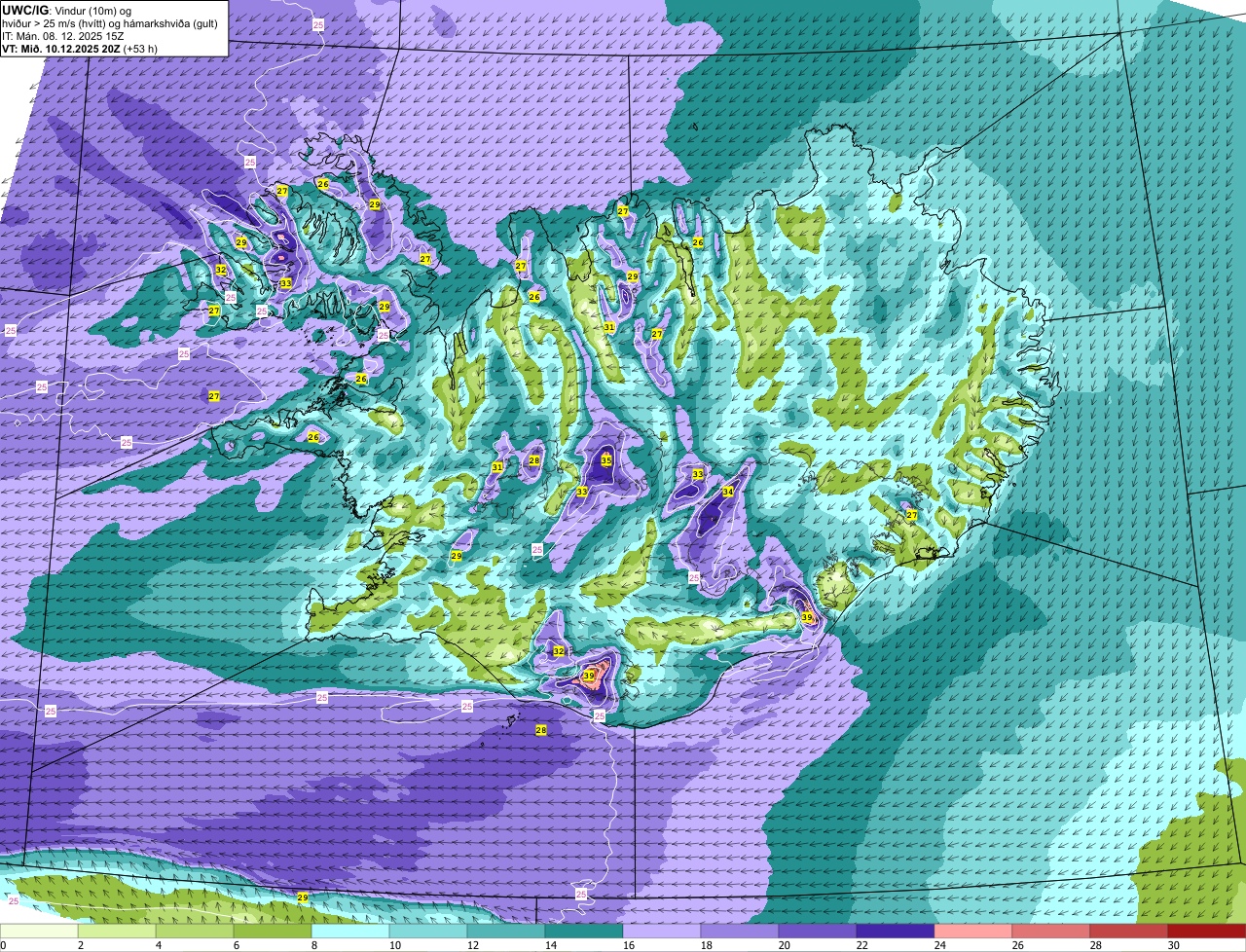Click the color bar tick label 16
Screen dimensions: 1246x952
(629, 945)
